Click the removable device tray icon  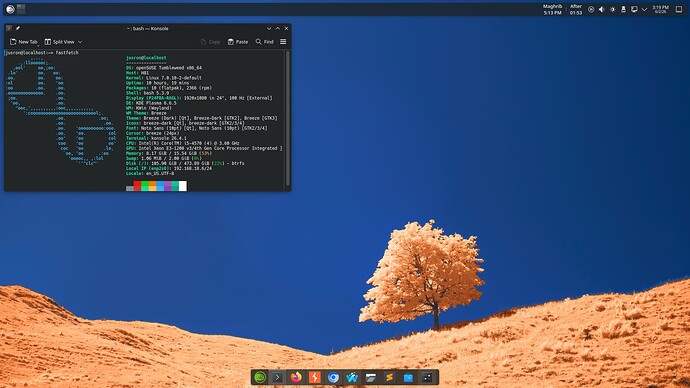pyautogui.click(x=623, y=9)
